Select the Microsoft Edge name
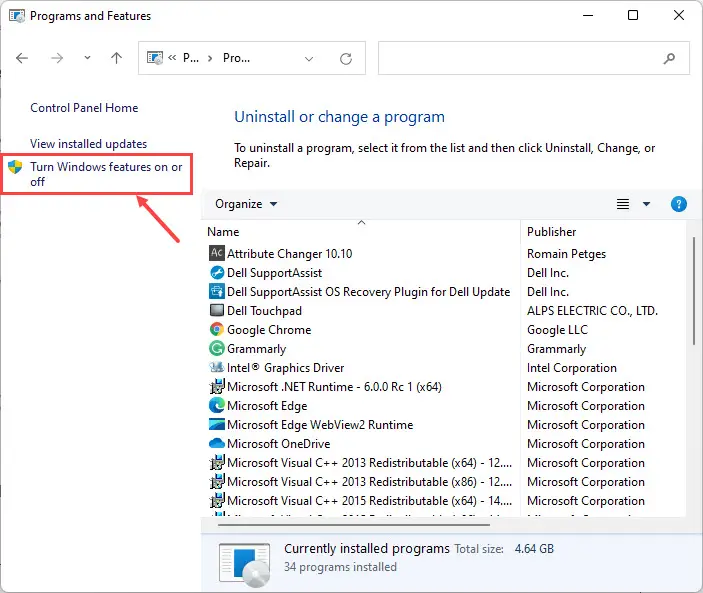Image resolution: width=703 pixels, height=593 pixels. [267, 406]
